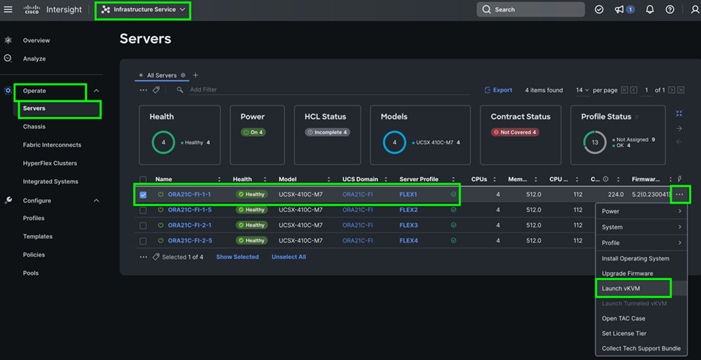Open HyperFlex Clusters in the sidebar
Viewport: 701px width, 360px height.
pos(50,163)
